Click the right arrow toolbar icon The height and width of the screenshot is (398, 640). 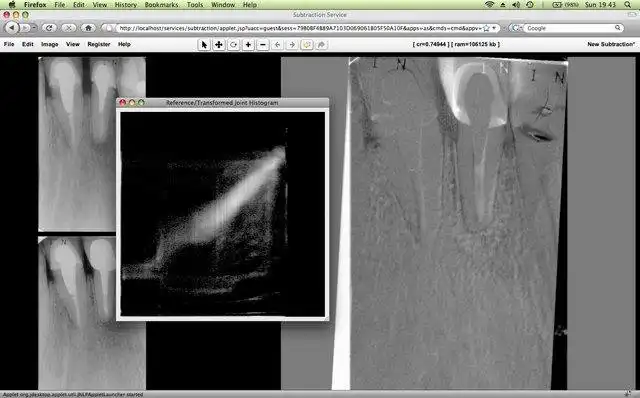point(292,44)
